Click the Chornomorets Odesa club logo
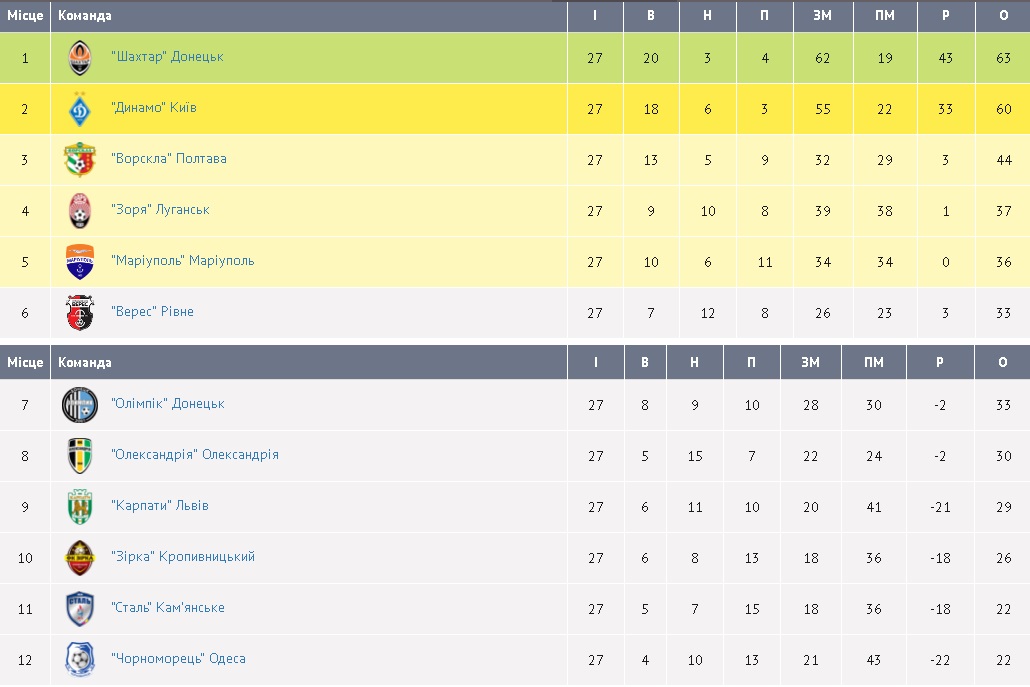1030x687 pixels. coord(80,660)
